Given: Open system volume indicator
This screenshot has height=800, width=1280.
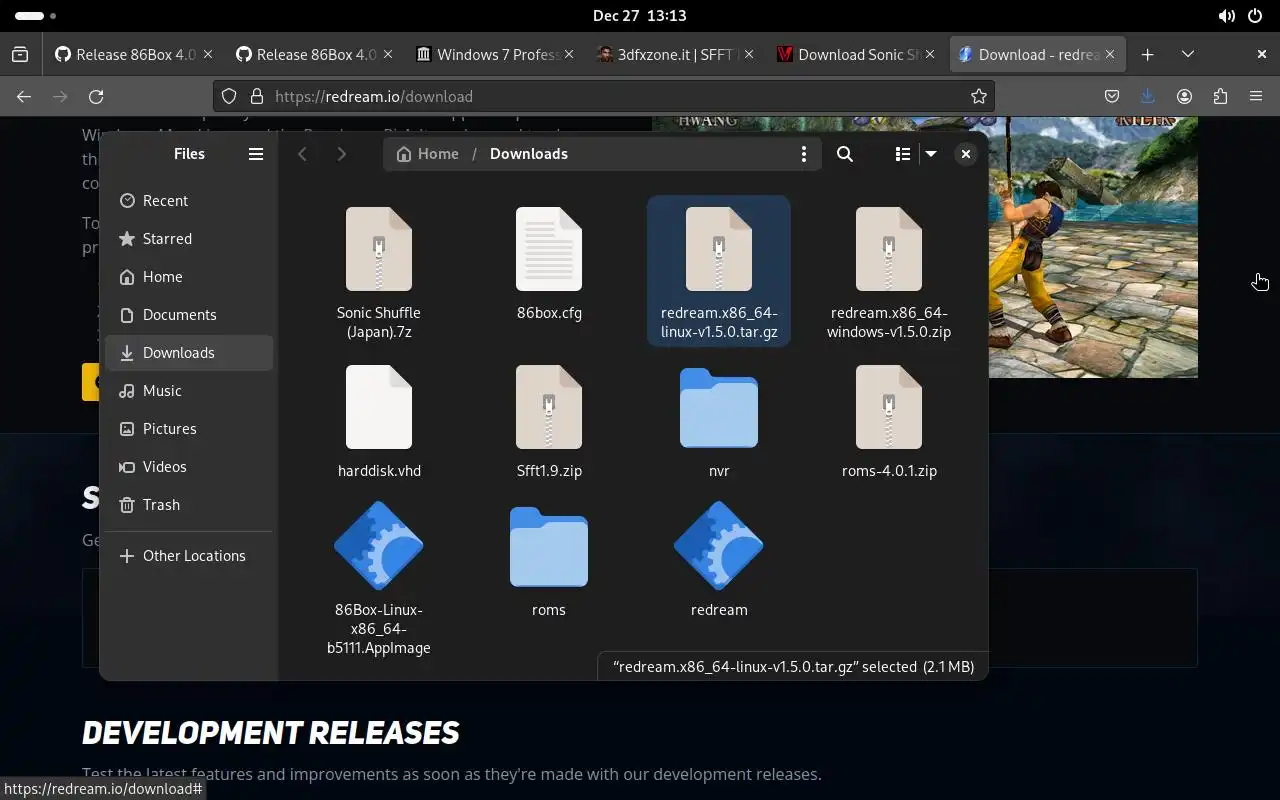Looking at the screenshot, I should [x=1227, y=16].
